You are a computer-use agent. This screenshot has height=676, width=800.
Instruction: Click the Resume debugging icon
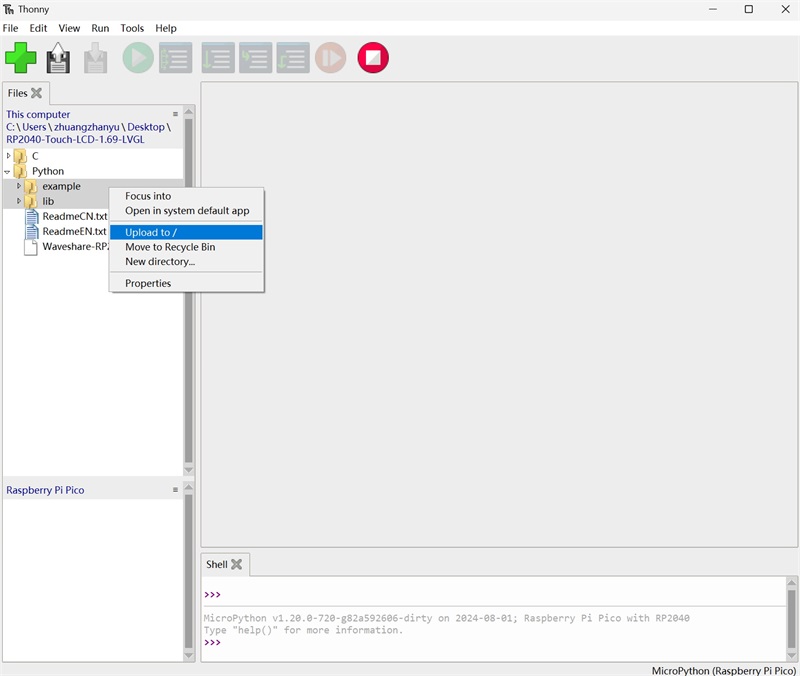coord(331,58)
